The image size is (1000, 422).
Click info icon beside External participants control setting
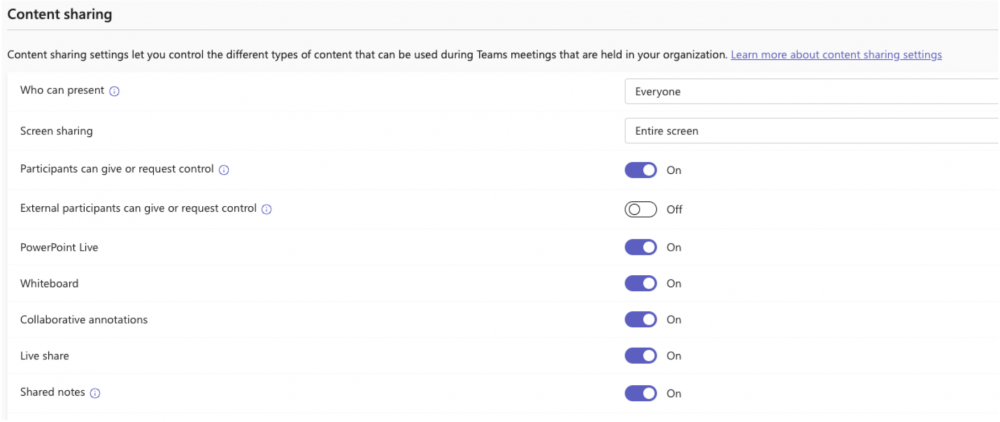click(x=267, y=209)
